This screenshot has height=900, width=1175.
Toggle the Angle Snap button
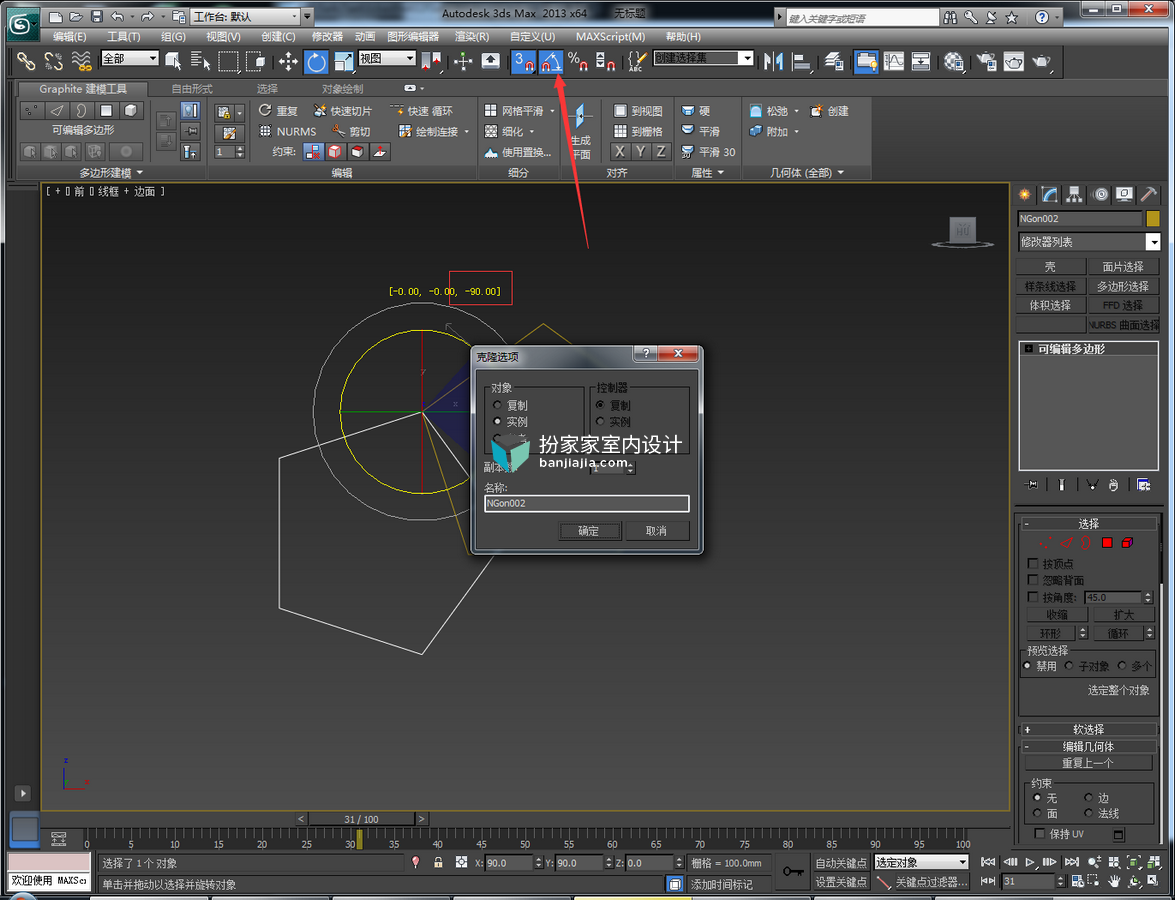tap(551, 61)
